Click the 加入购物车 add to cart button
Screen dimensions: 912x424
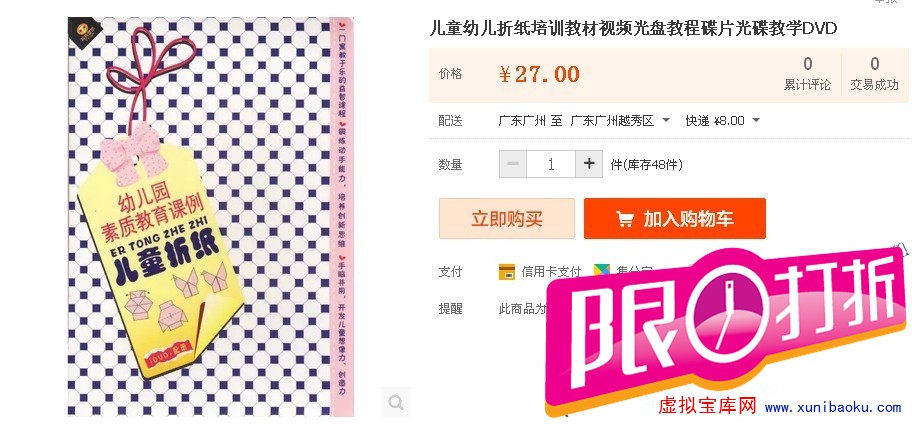(x=675, y=219)
